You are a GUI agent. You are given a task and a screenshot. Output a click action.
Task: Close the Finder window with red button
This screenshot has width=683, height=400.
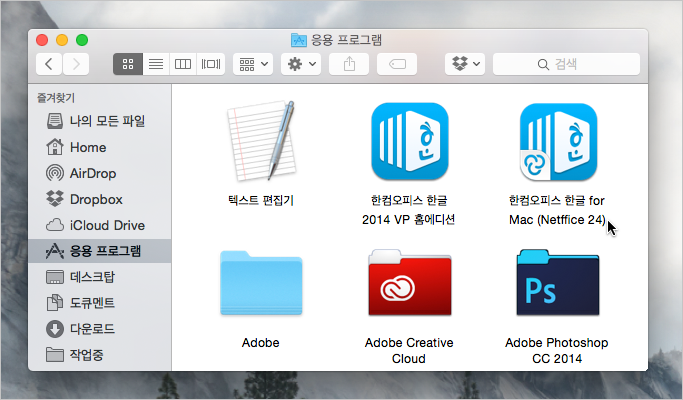42,40
